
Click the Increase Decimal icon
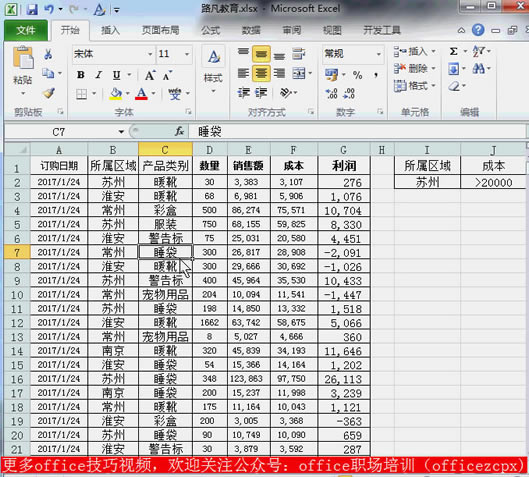(332, 93)
